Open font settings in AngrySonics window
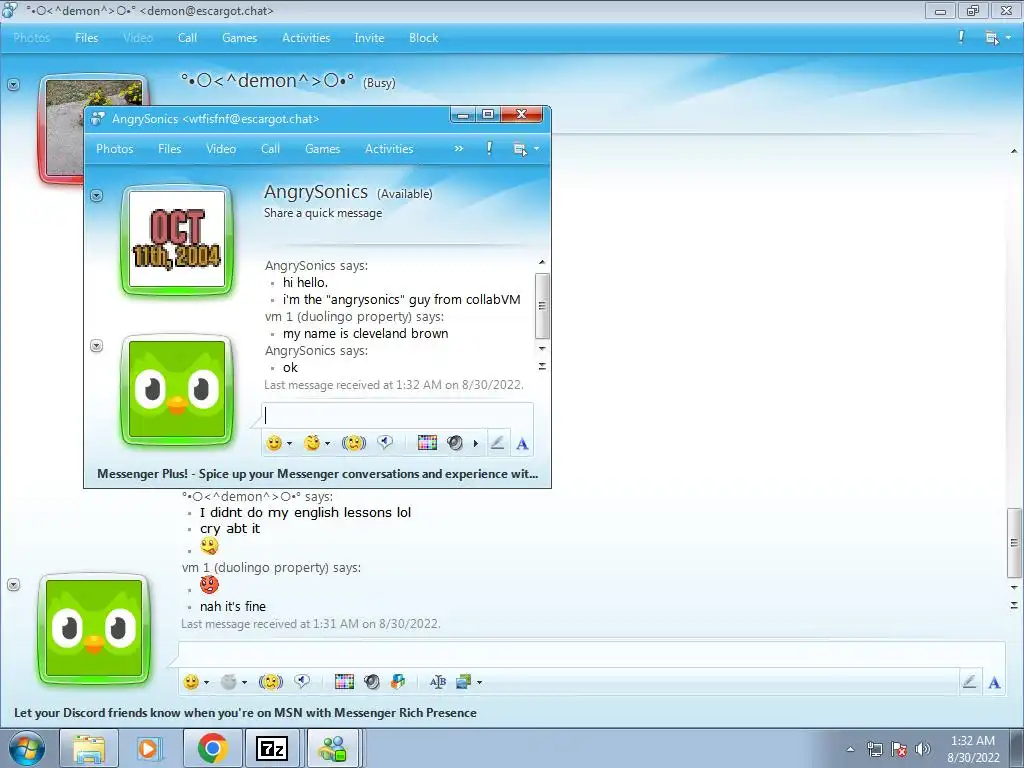 pyautogui.click(x=522, y=444)
